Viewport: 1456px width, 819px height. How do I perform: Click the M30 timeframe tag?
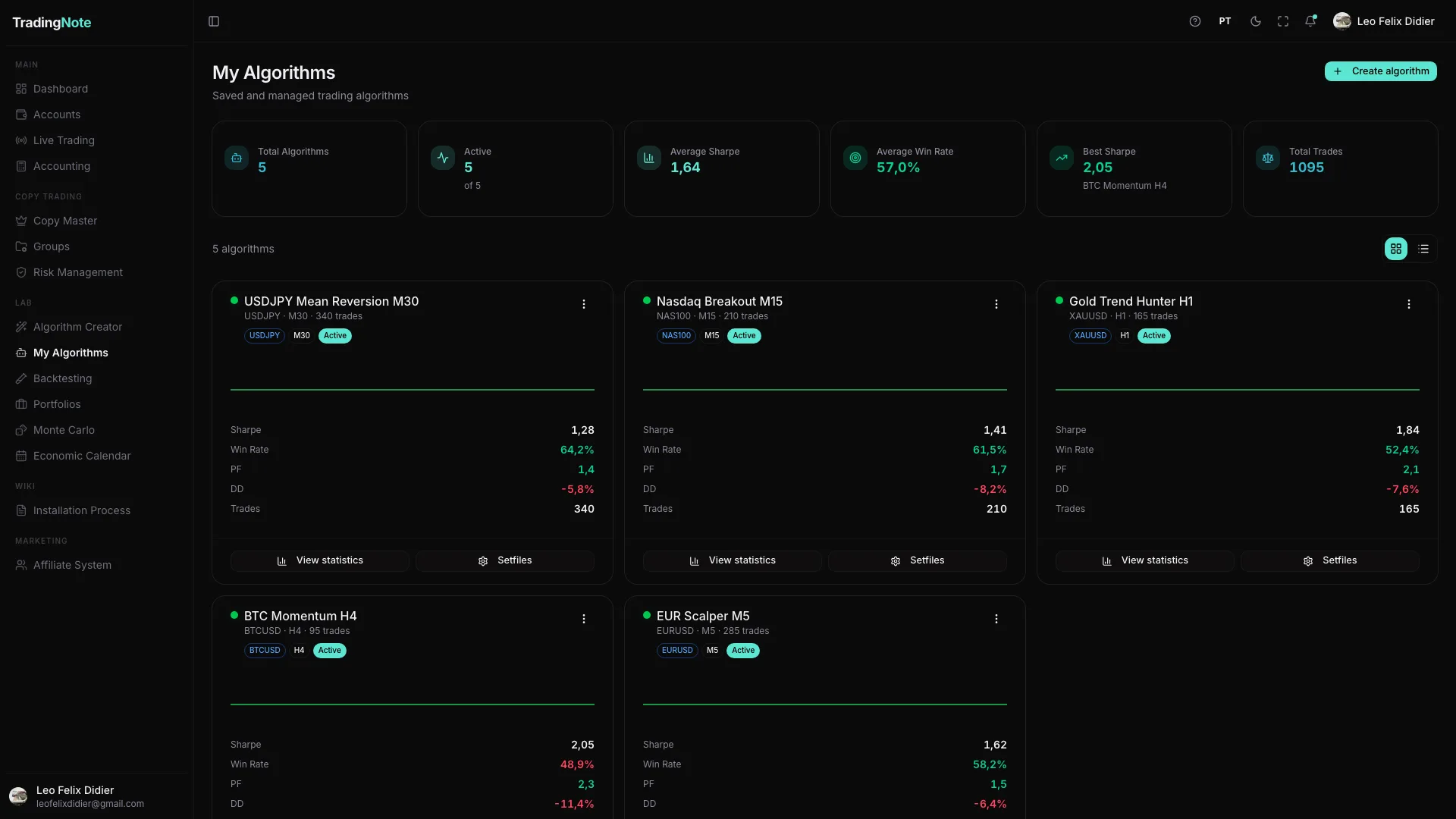click(x=302, y=336)
